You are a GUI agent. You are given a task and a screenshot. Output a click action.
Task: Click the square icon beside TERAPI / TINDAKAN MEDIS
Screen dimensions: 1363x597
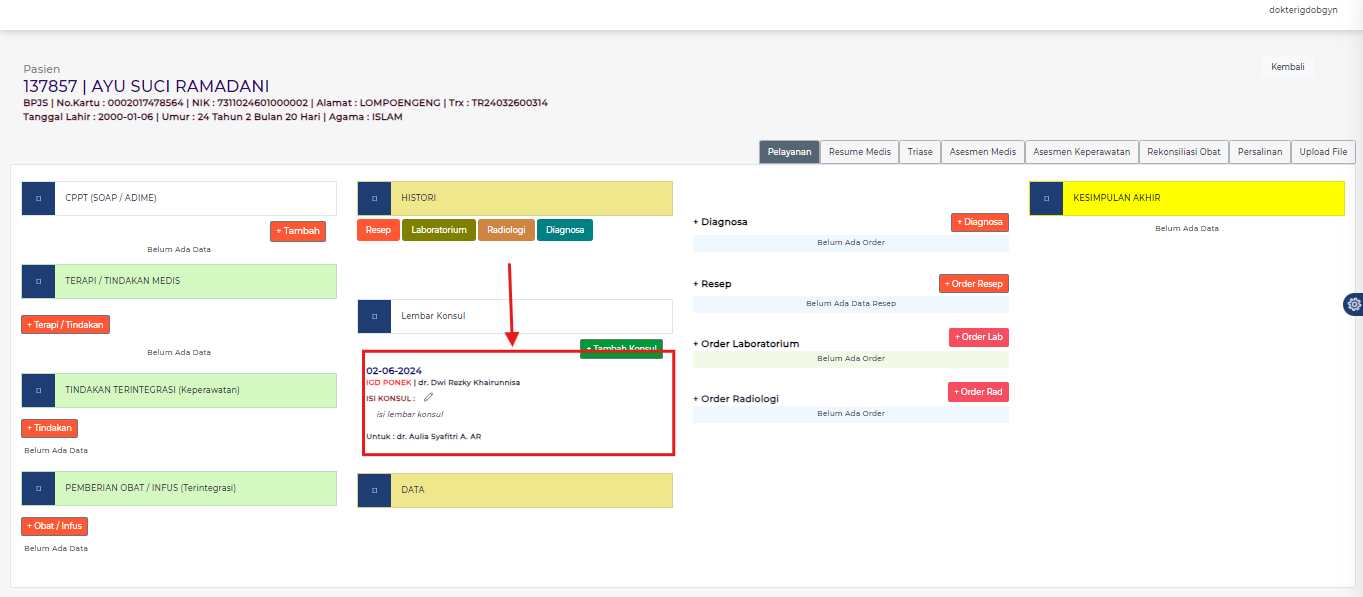click(x=38, y=281)
